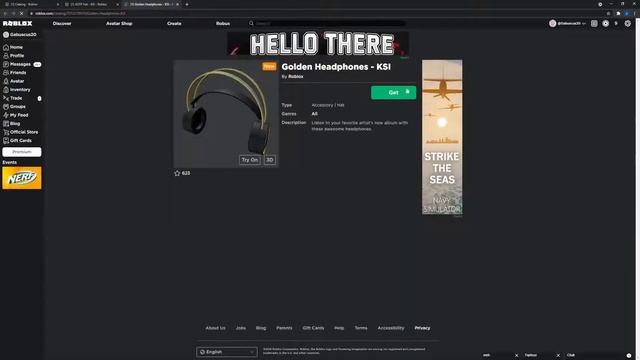Open a new browser tab with the plus button

(187, 4)
